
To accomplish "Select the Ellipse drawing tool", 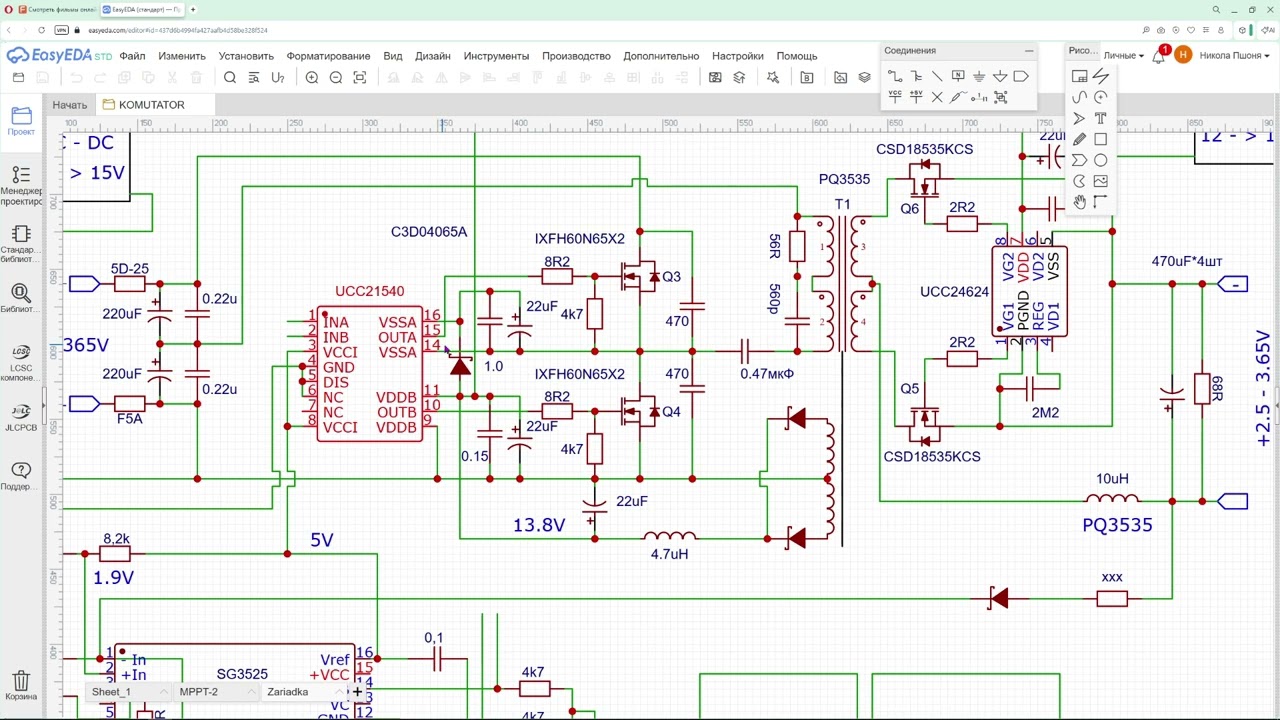I will tap(1100, 160).
